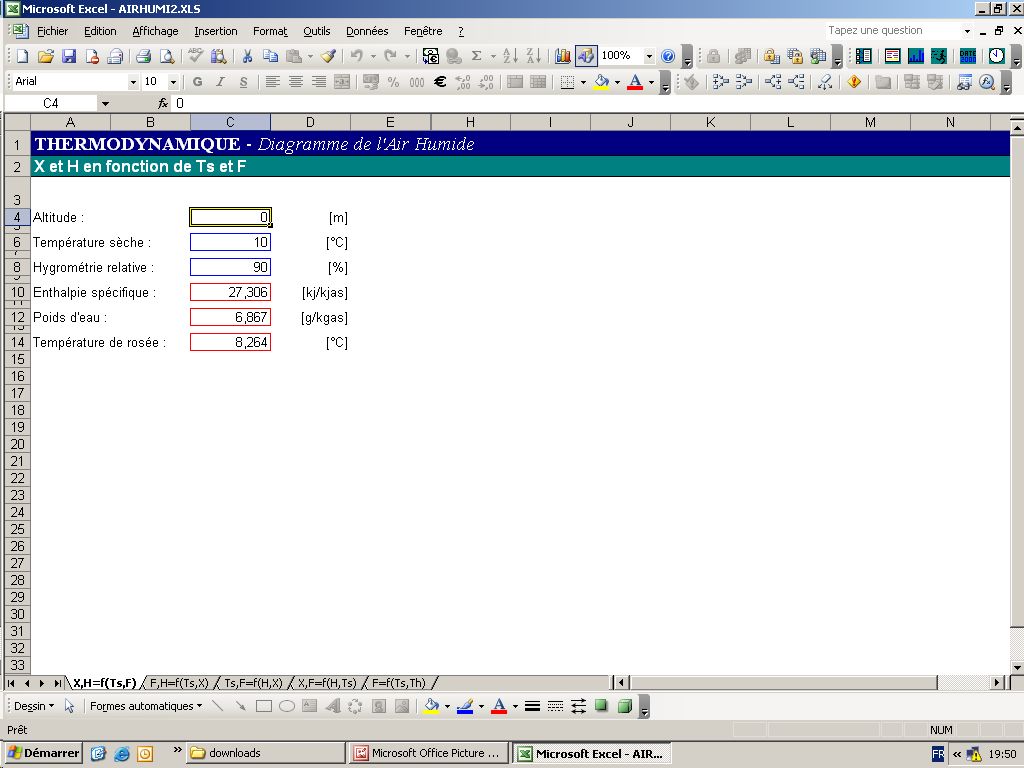The image size is (1024, 768).
Task: Toggle Underline (S) formatting
Action: [x=243, y=82]
